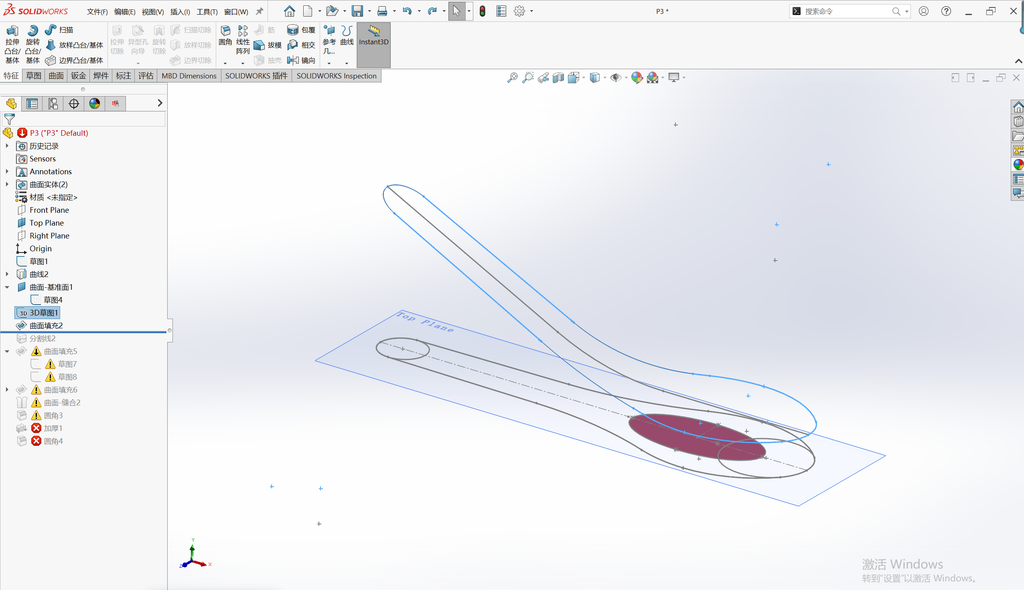Toggle the Hide/Show Items eye icon
Image resolution: width=1024 pixels, height=590 pixels.
coord(615,78)
